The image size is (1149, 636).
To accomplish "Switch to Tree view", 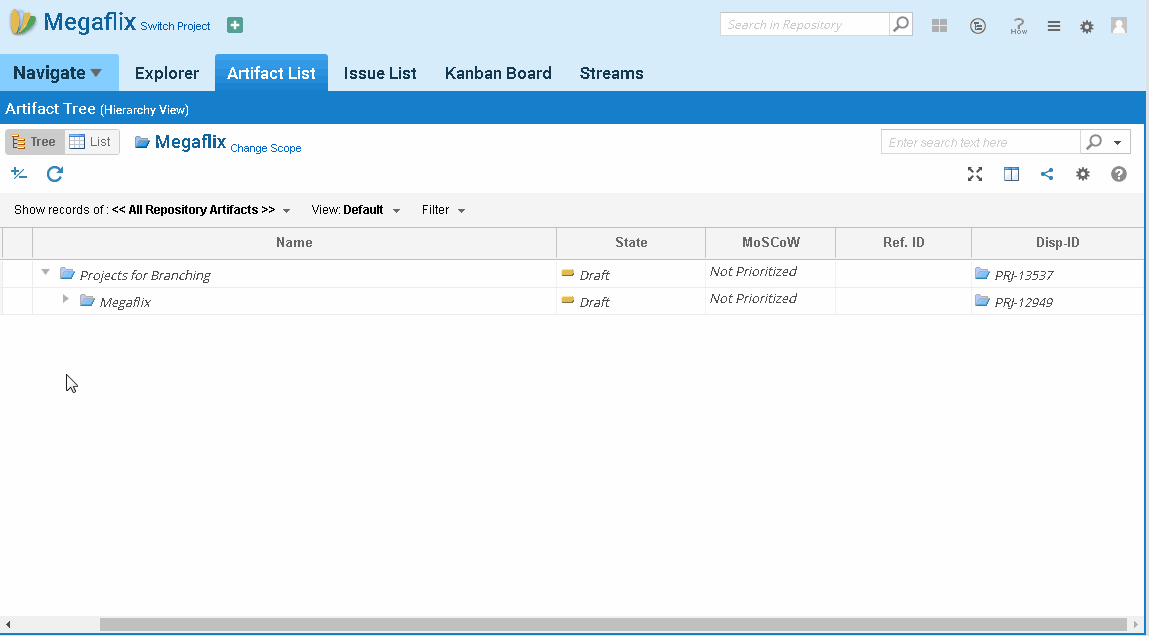I will (x=34, y=142).
